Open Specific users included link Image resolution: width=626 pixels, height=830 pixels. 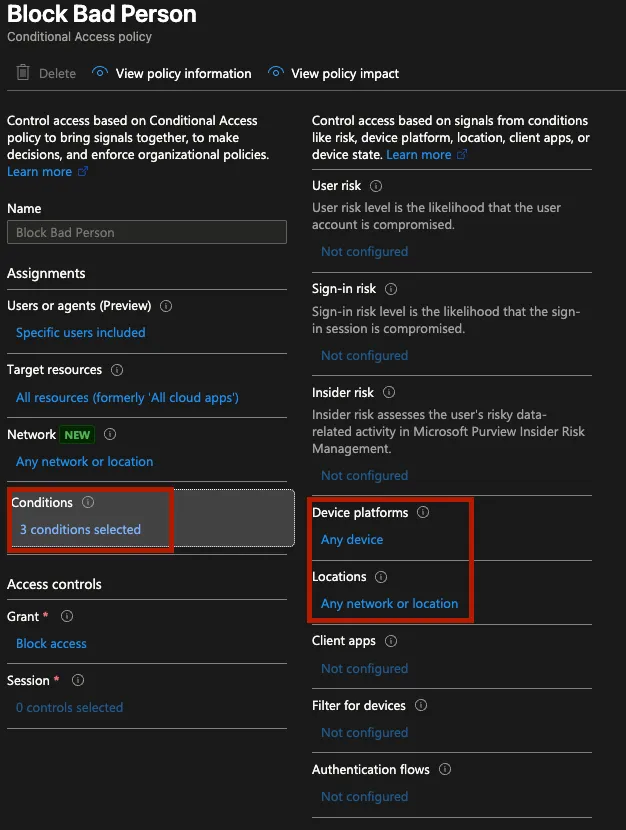[81, 333]
